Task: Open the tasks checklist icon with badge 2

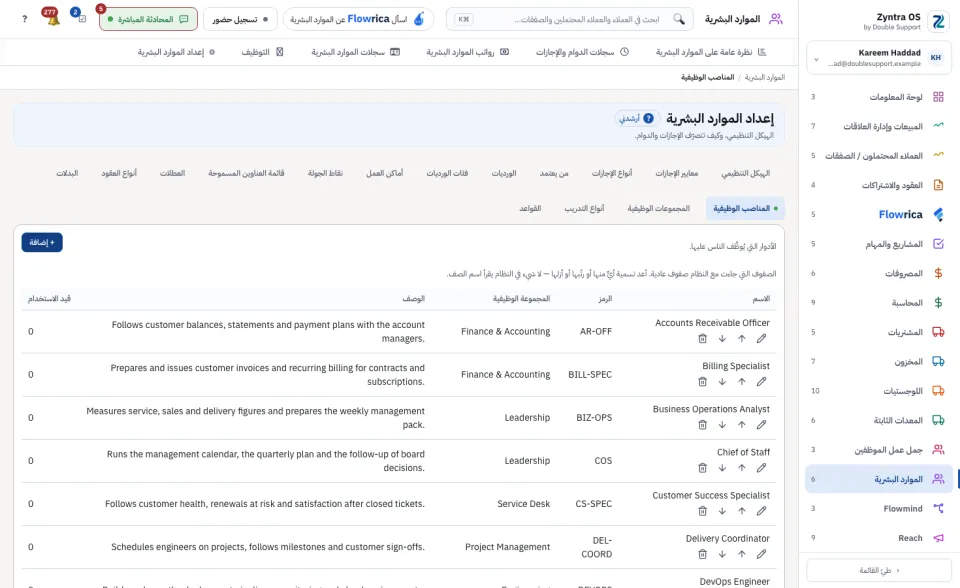Action: coord(80,17)
